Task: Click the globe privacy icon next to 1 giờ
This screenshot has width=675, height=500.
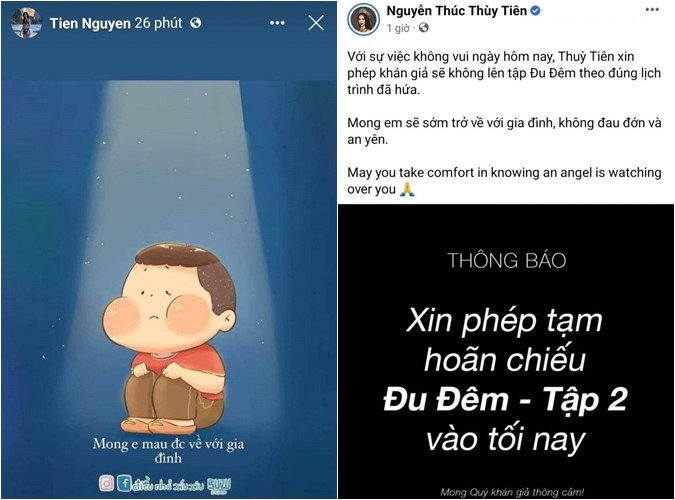Action: click(424, 28)
